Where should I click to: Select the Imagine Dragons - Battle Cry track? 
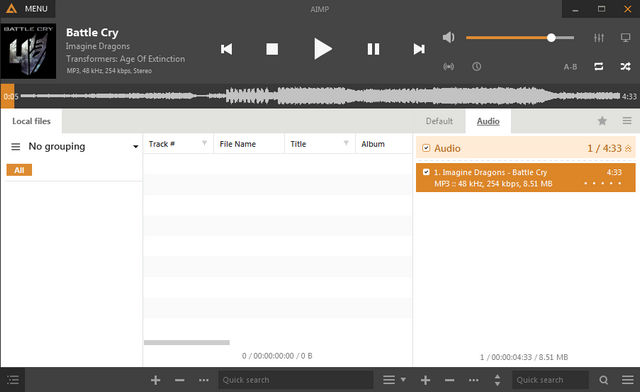coord(526,178)
